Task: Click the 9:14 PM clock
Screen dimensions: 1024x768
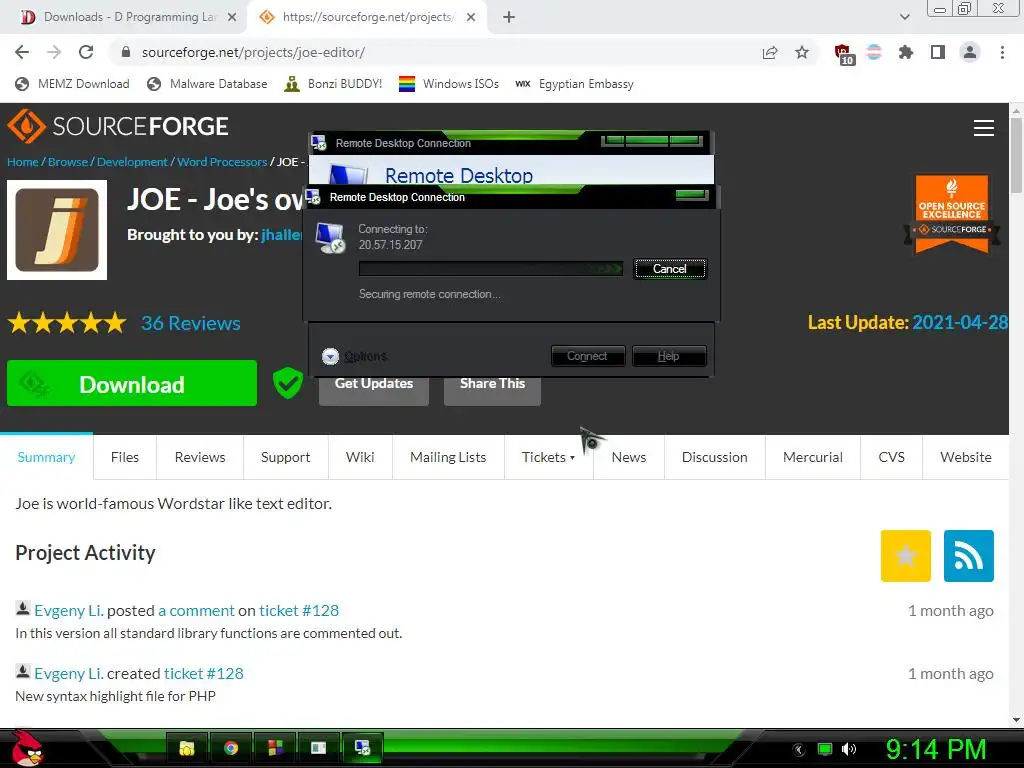Action: [x=936, y=749]
